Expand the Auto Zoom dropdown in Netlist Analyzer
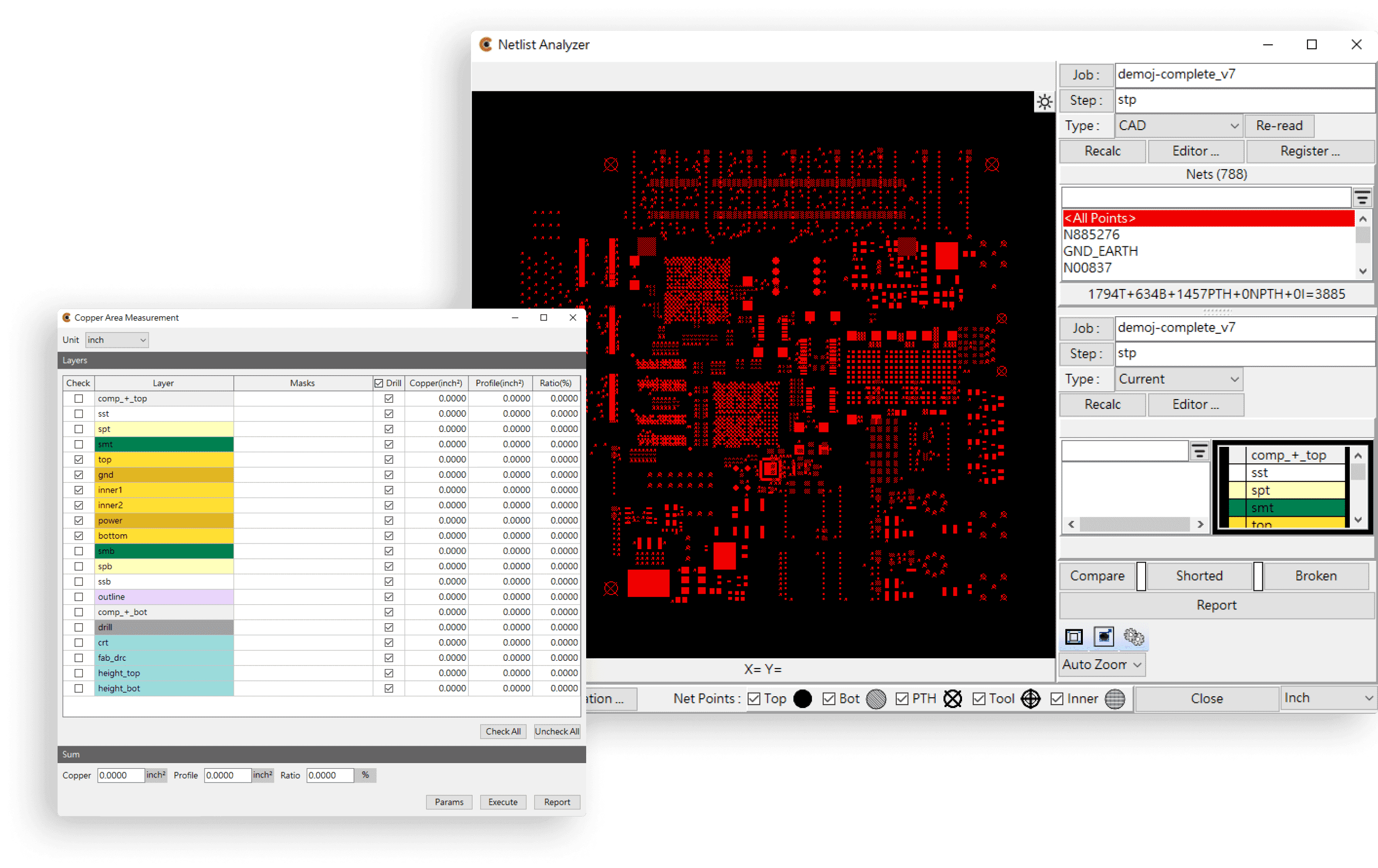This screenshot has width=1378, height=868. [x=1132, y=663]
